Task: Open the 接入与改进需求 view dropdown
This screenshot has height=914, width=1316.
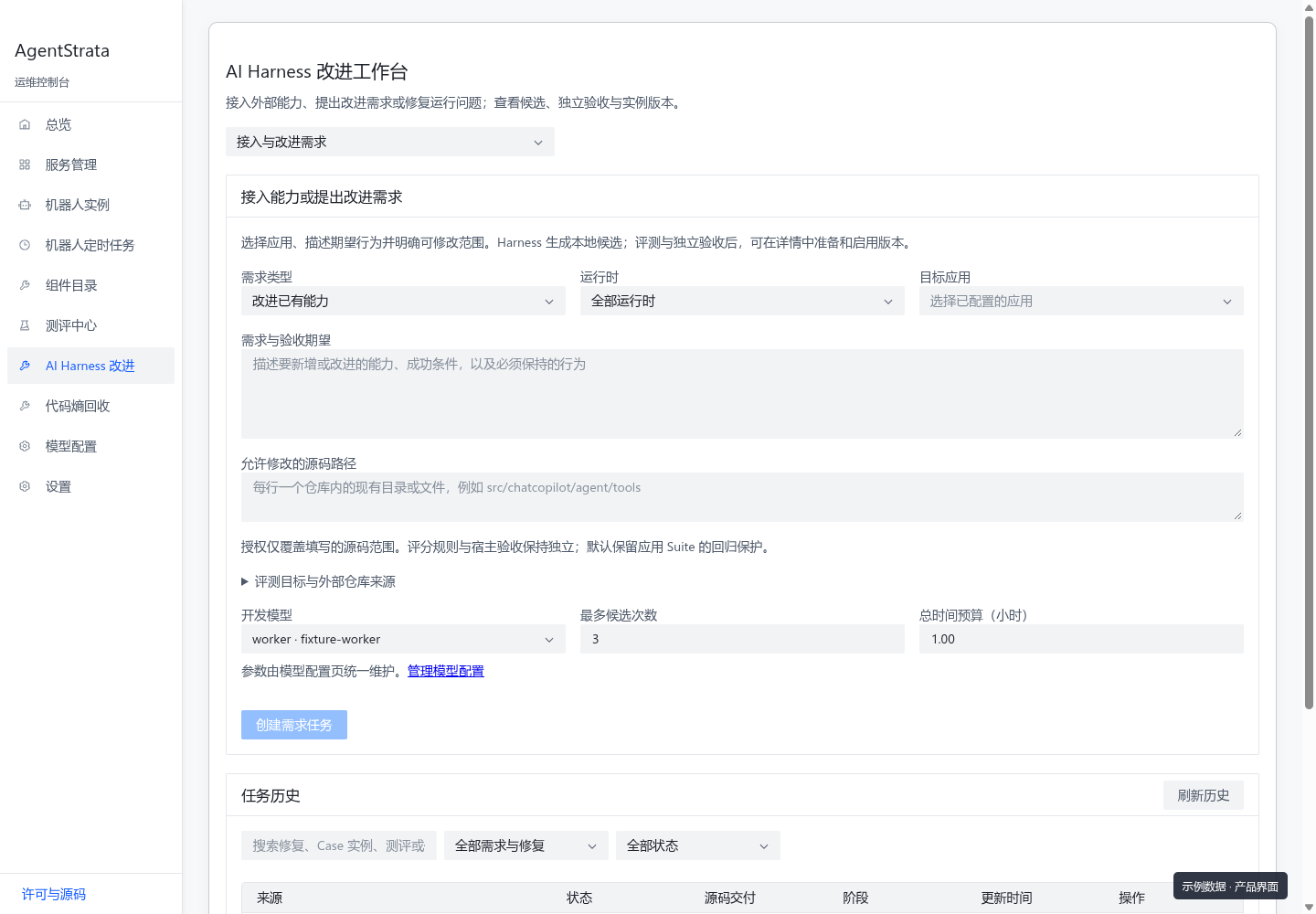Action: pos(390,142)
